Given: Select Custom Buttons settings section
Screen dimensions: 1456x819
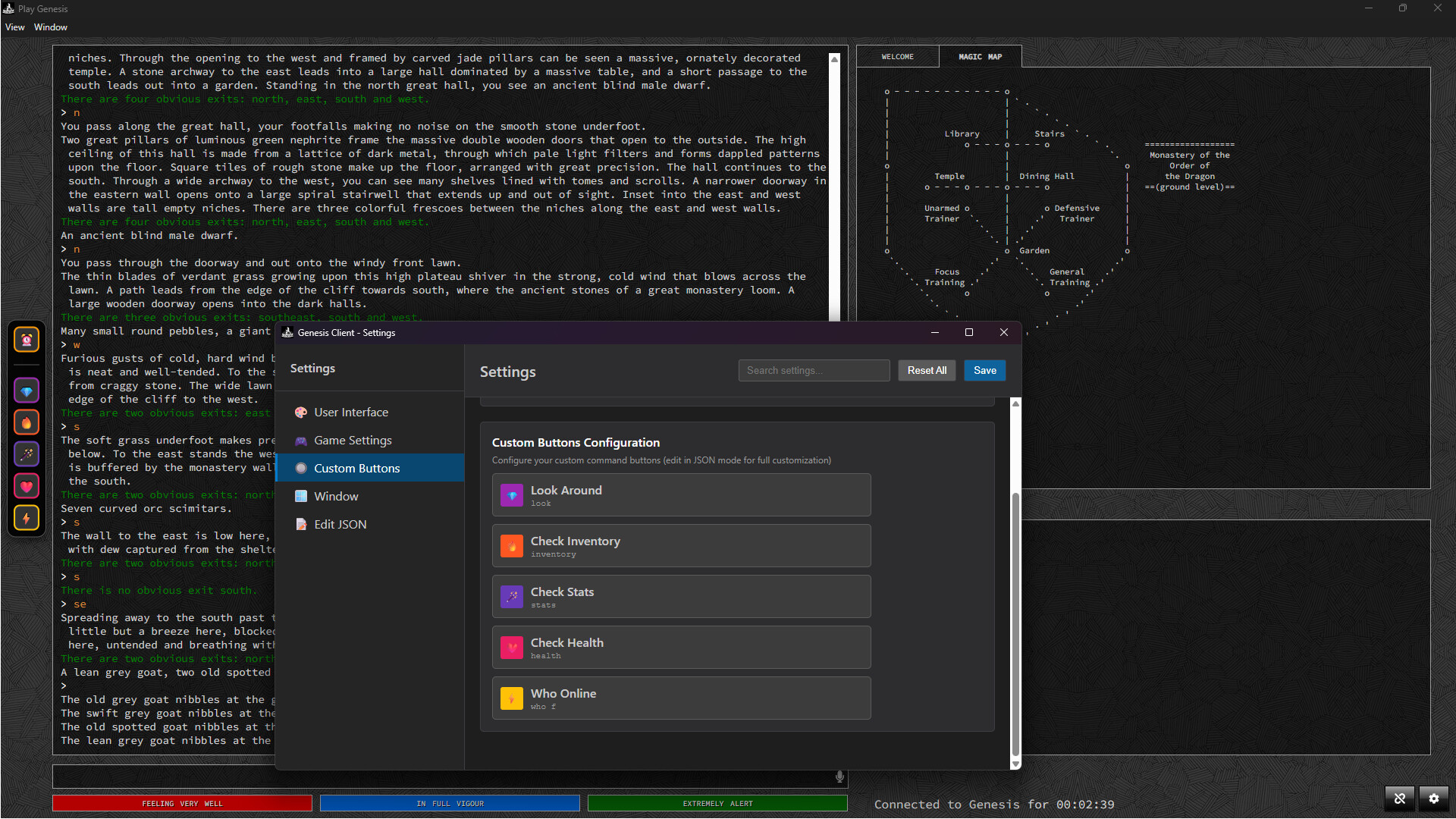Looking at the screenshot, I should click(x=370, y=469).
